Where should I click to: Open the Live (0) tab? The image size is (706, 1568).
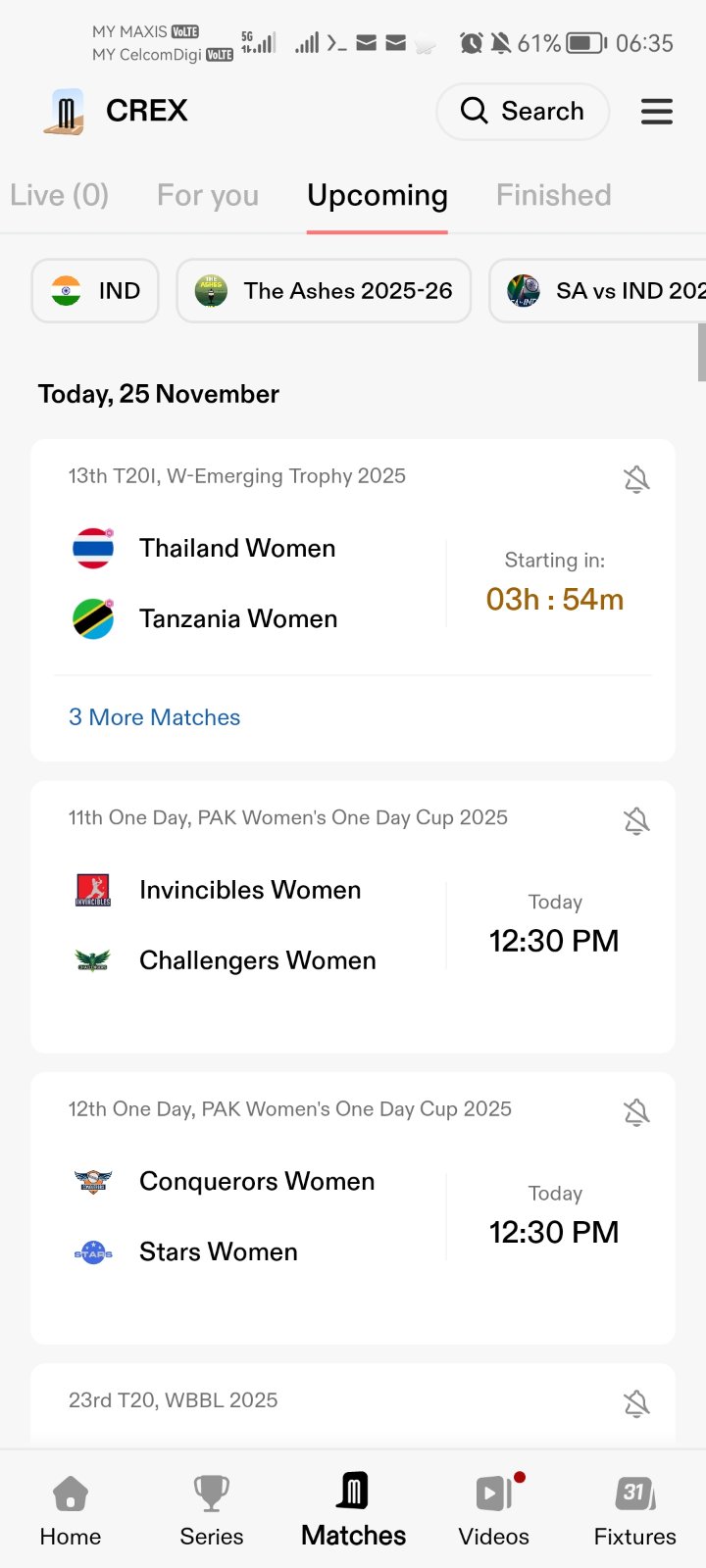pos(59,196)
